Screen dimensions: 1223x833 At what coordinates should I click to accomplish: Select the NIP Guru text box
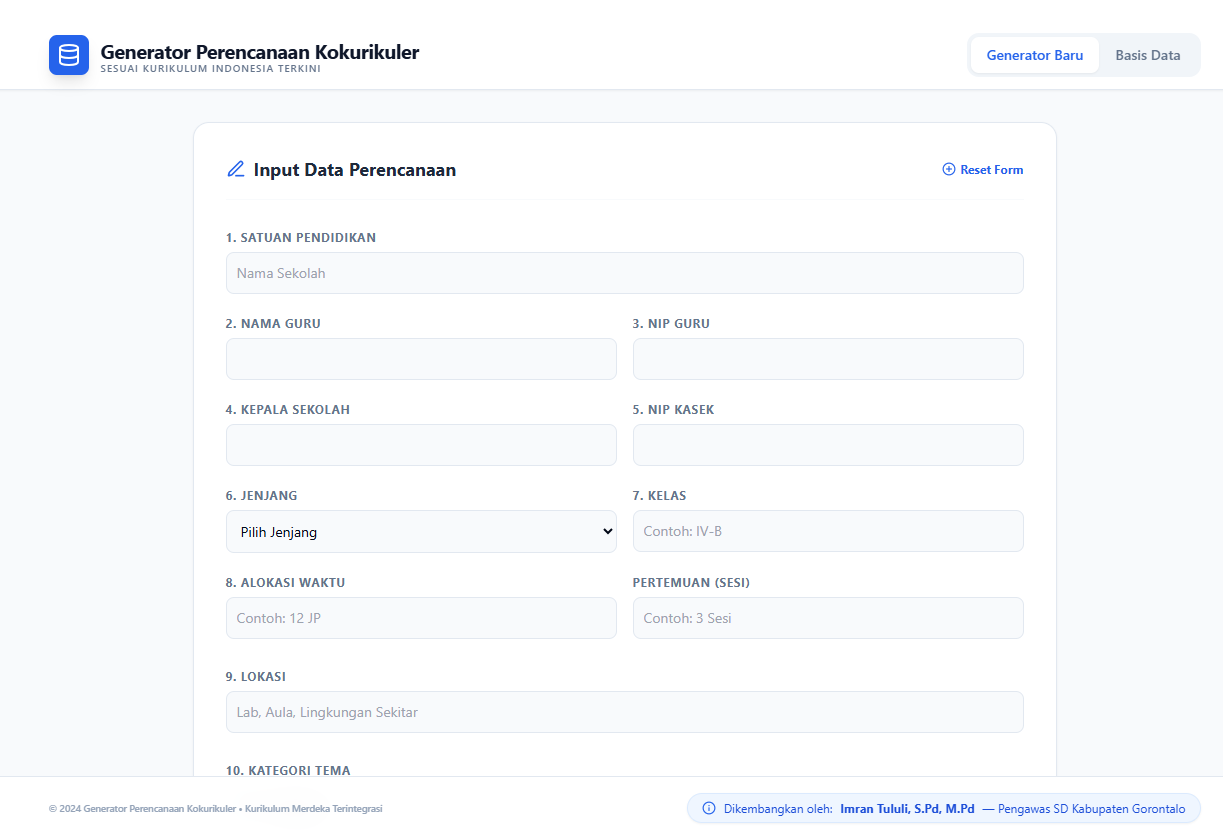tap(828, 359)
